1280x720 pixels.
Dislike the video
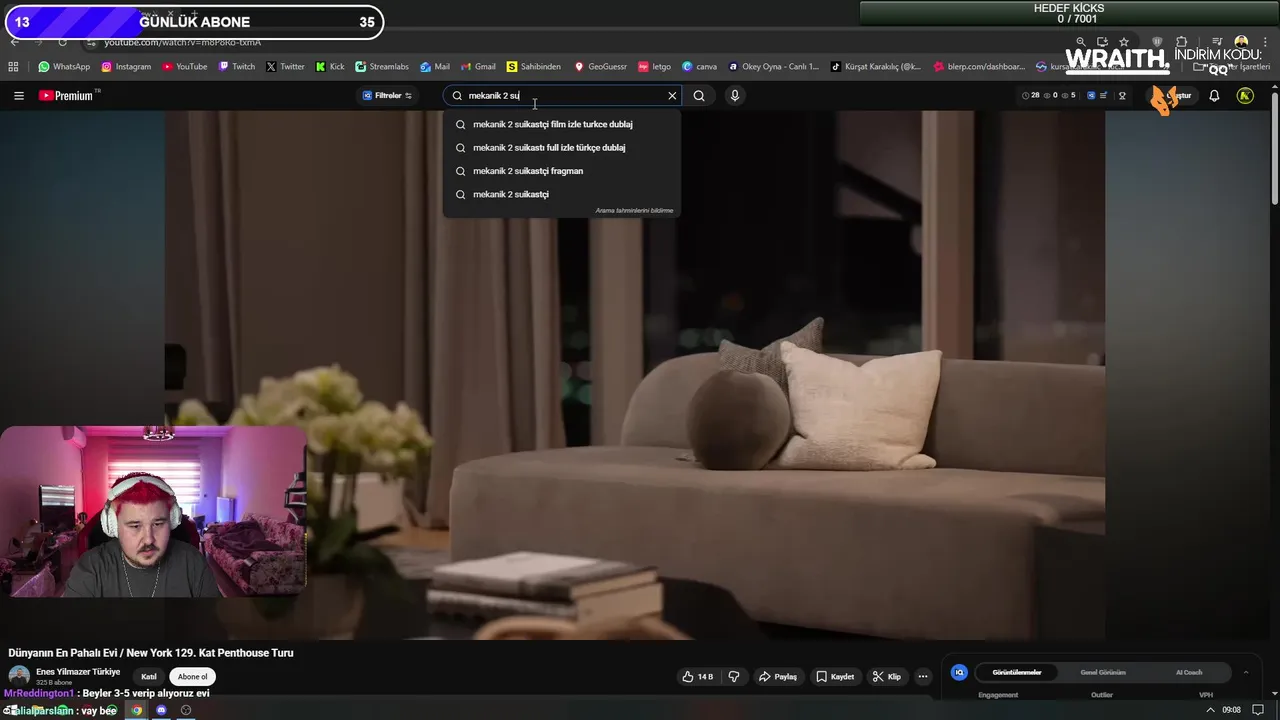tap(733, 677)
